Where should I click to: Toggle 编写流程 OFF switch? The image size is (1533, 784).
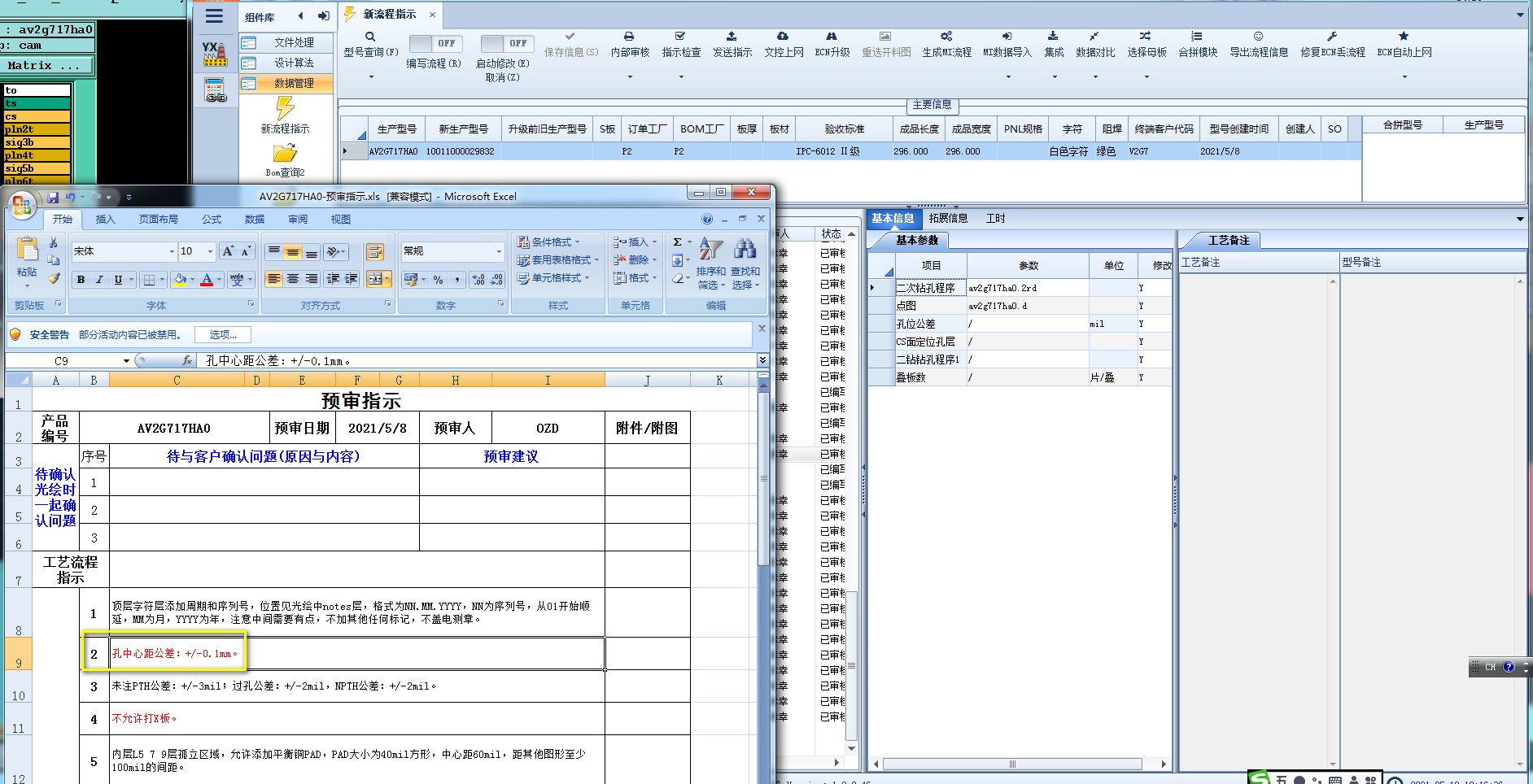435,43
